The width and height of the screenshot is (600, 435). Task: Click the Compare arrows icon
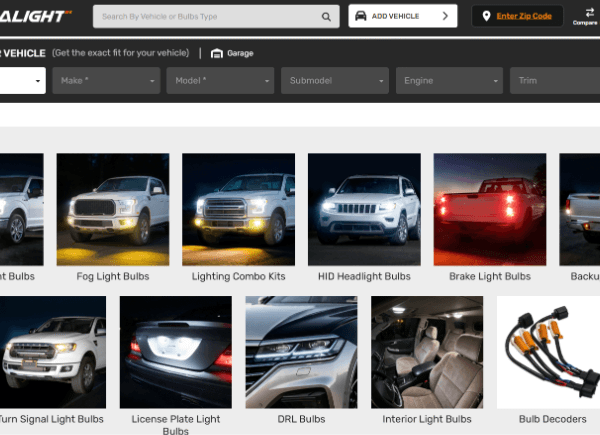[x=590, y=13]
